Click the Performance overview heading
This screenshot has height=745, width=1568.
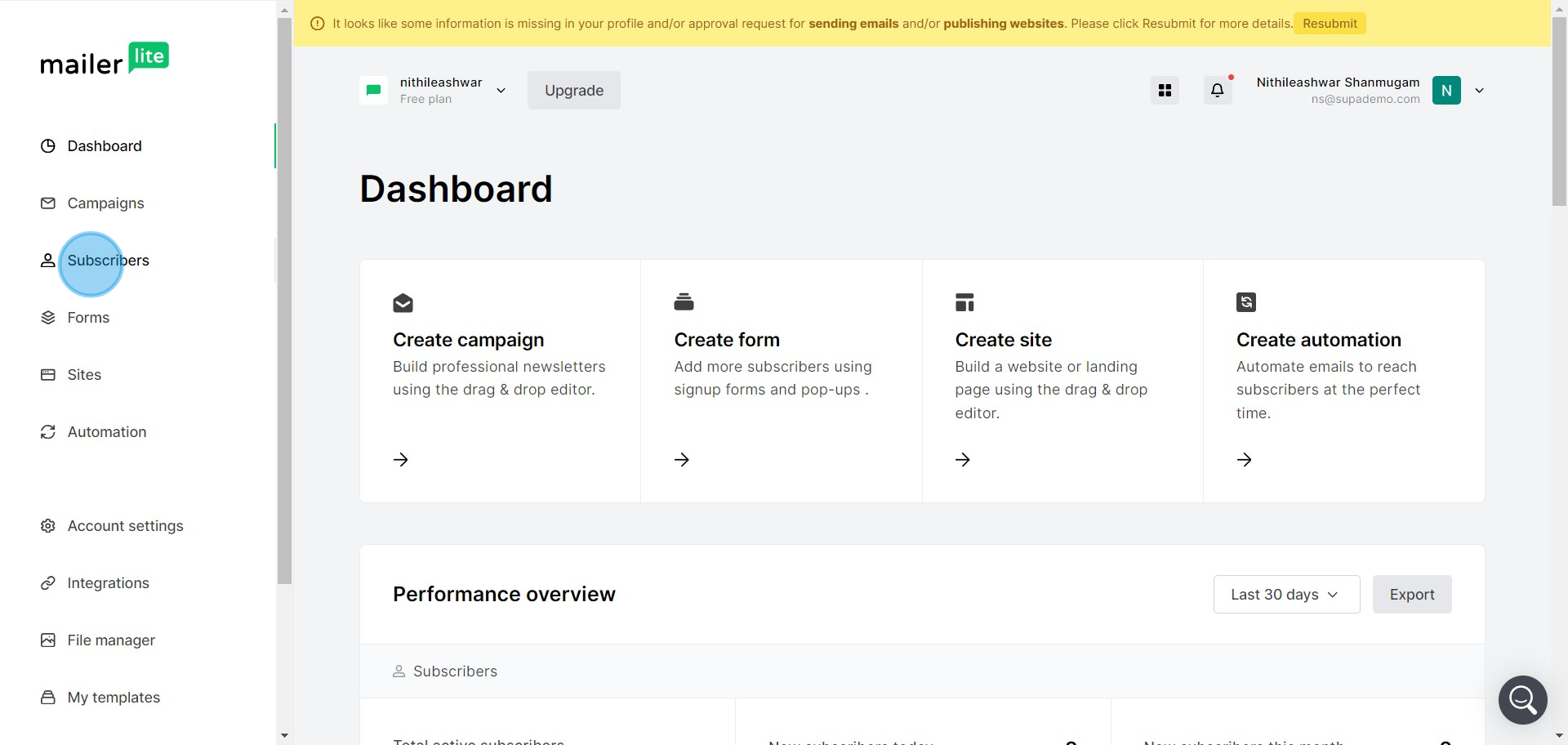coord(504,595)
